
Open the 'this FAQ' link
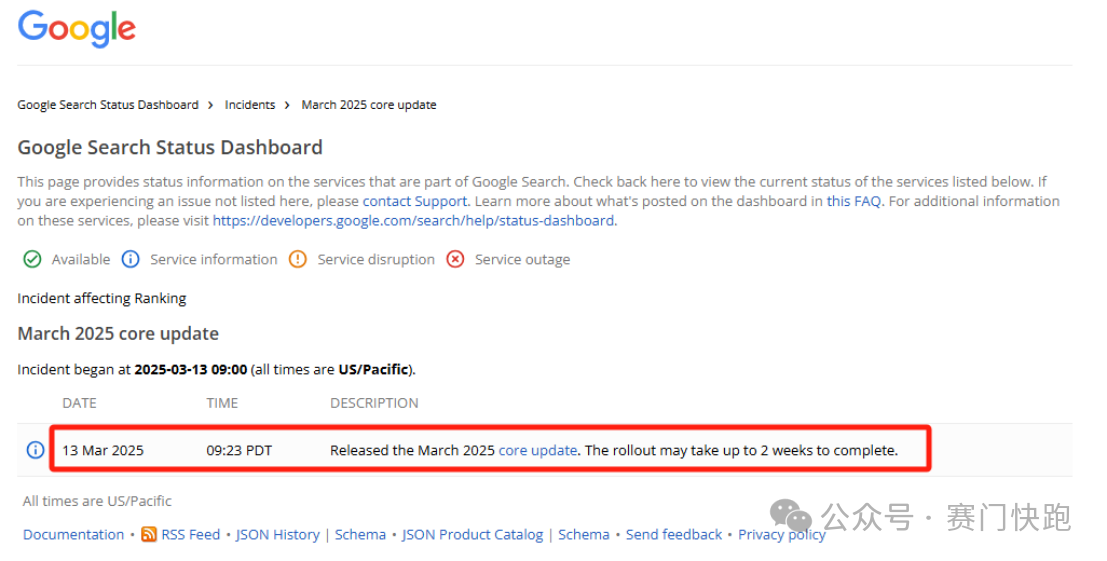(x=853, y=201)
